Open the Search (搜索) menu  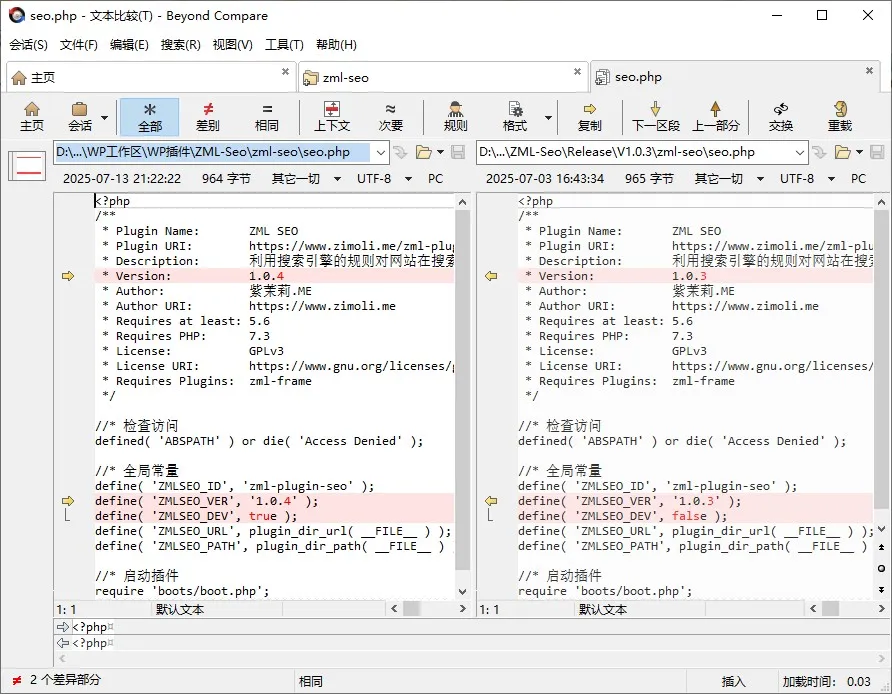[180, 44]
